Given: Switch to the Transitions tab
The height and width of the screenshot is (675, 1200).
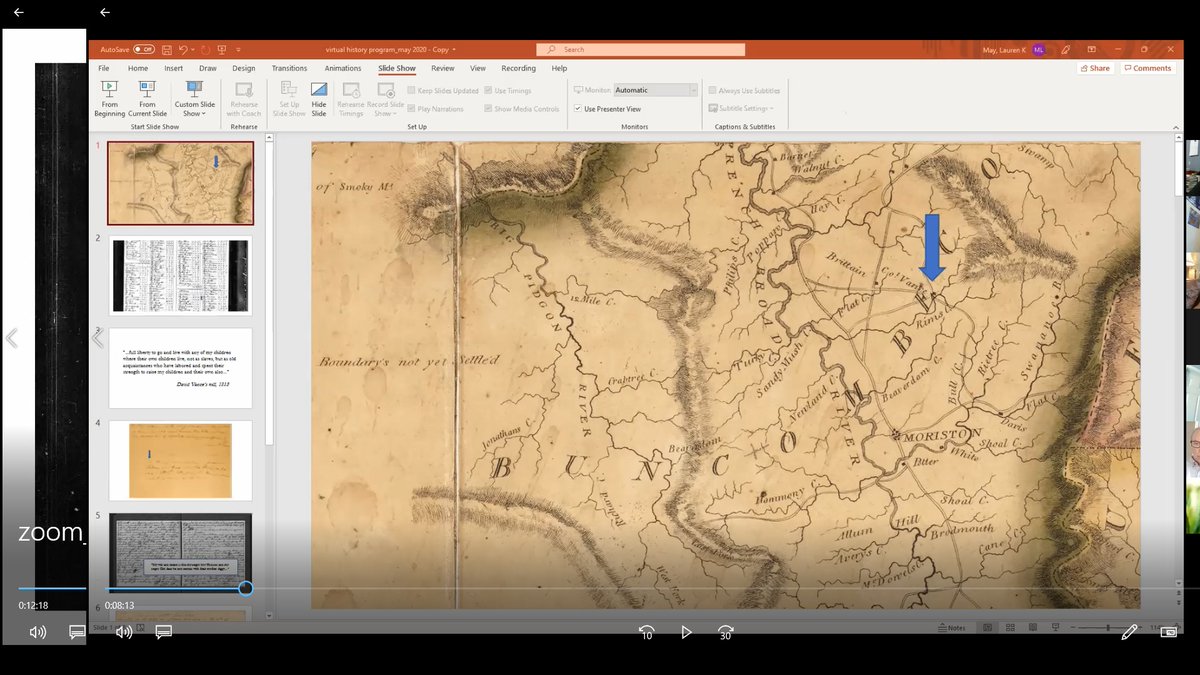Looking at the screenshot, I should (x=289, y=68).
